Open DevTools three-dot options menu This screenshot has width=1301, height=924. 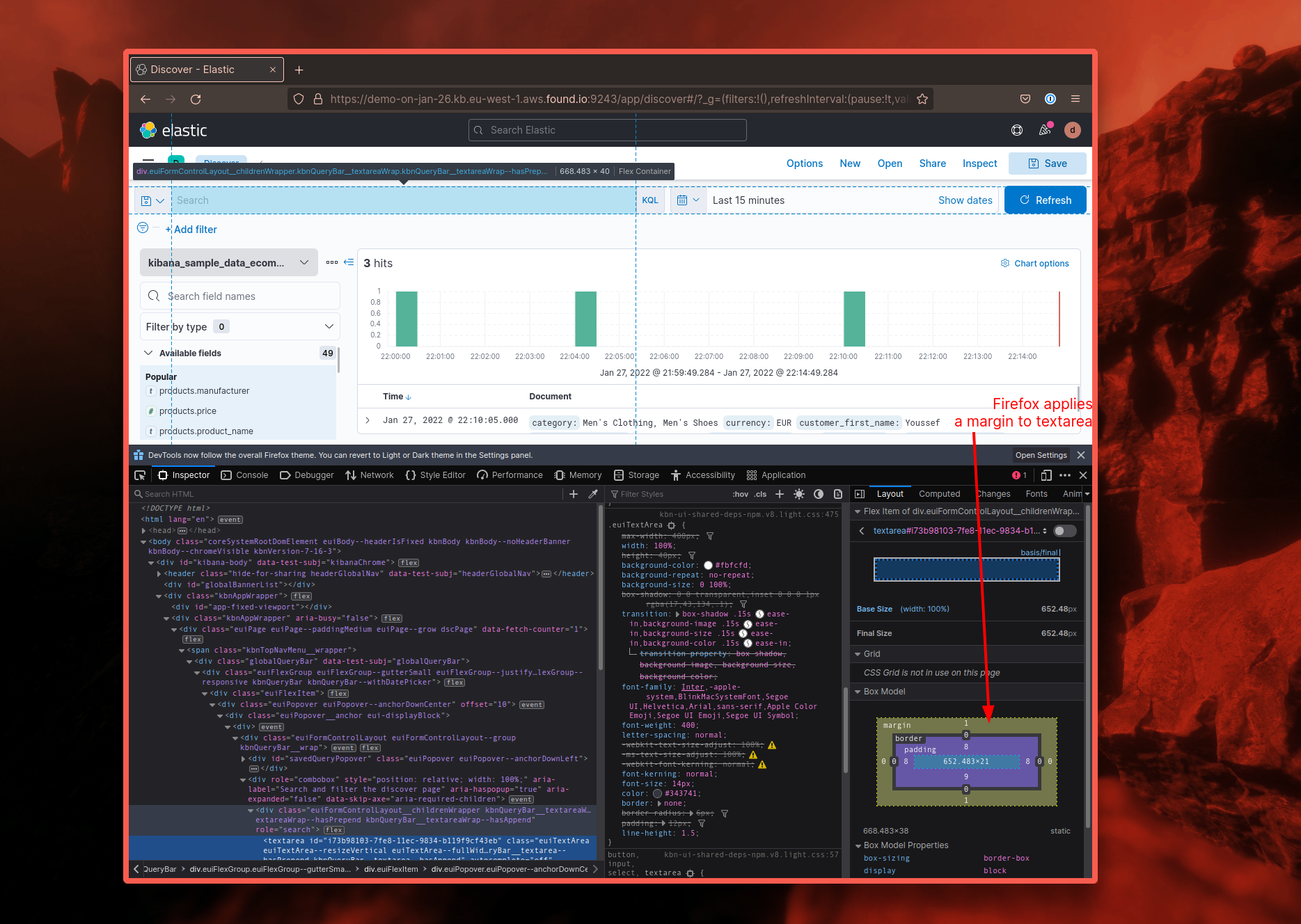pyautogui.click(x=1065, y=475)
